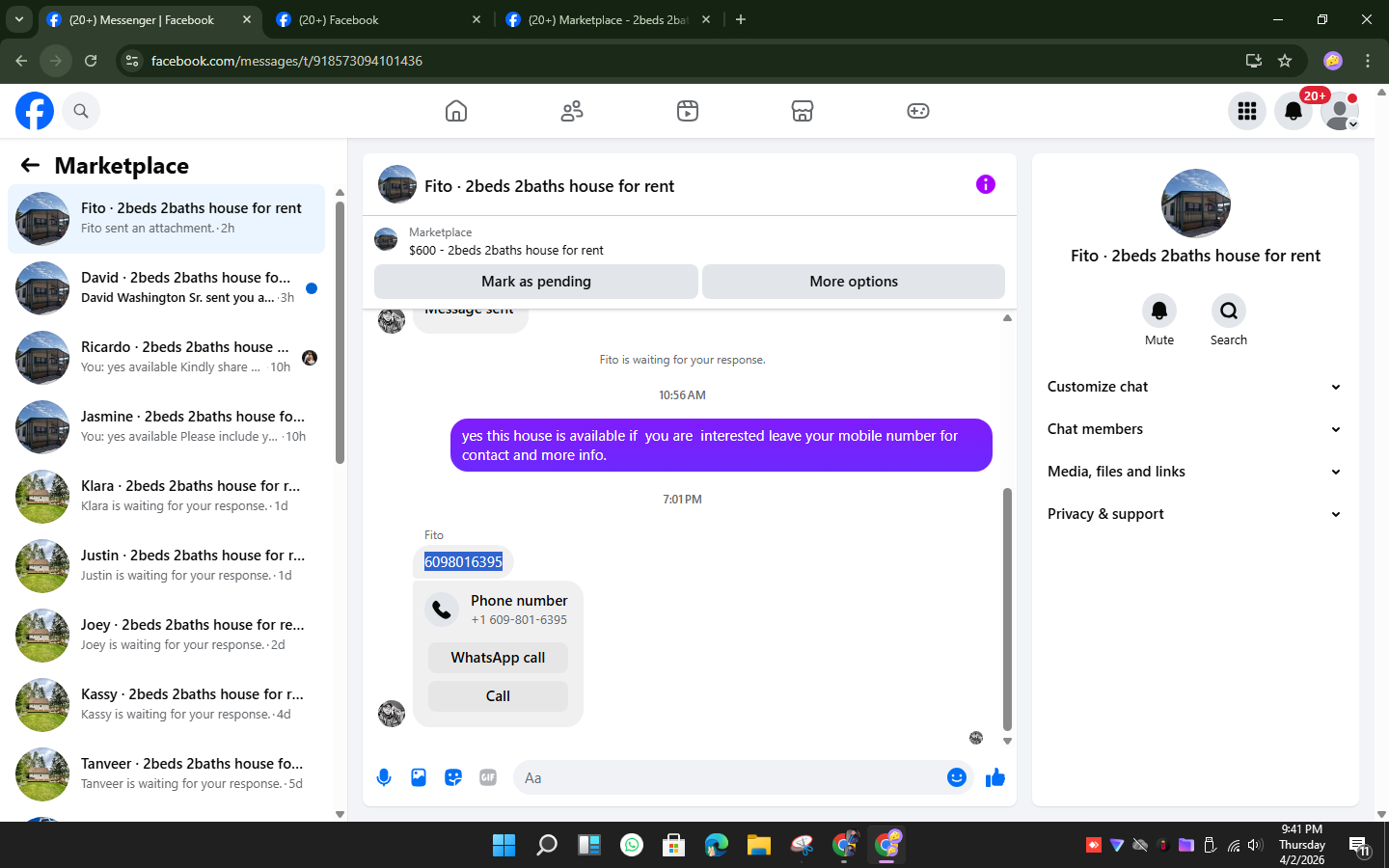The width and height of the screenshot is (1389, 868).
Task: Click the voice clip microphone icon
Action: click(x=384, y=777)
